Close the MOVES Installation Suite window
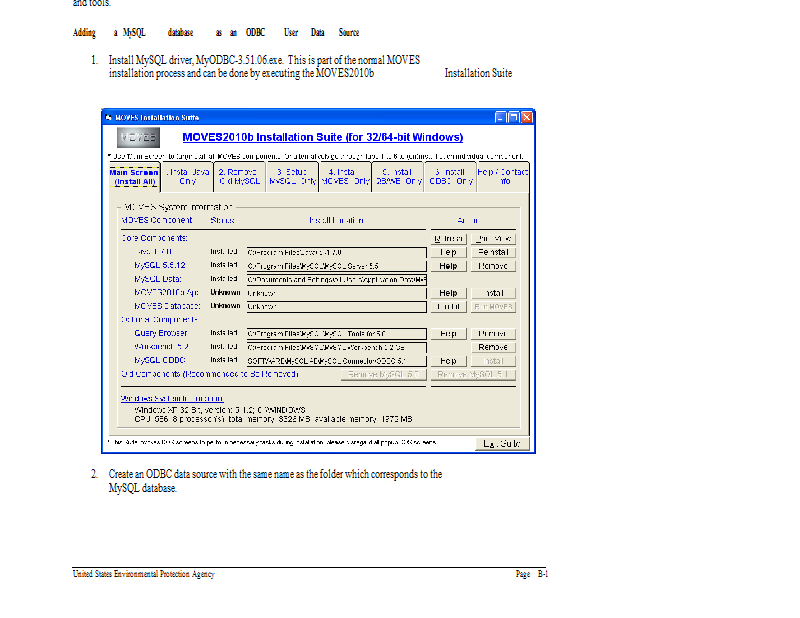 coord(526,117)
